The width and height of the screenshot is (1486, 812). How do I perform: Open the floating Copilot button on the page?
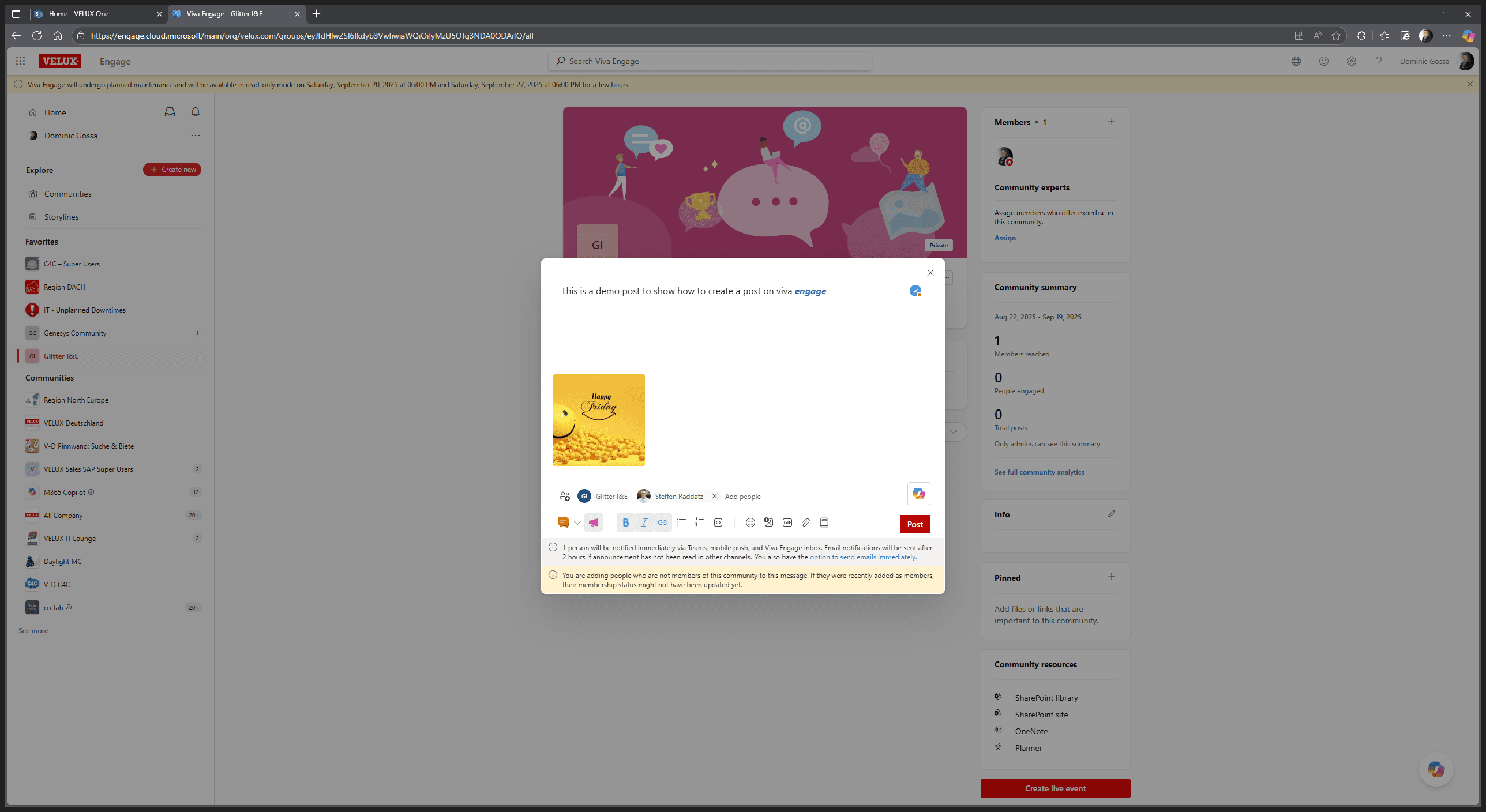point(1436,769)
